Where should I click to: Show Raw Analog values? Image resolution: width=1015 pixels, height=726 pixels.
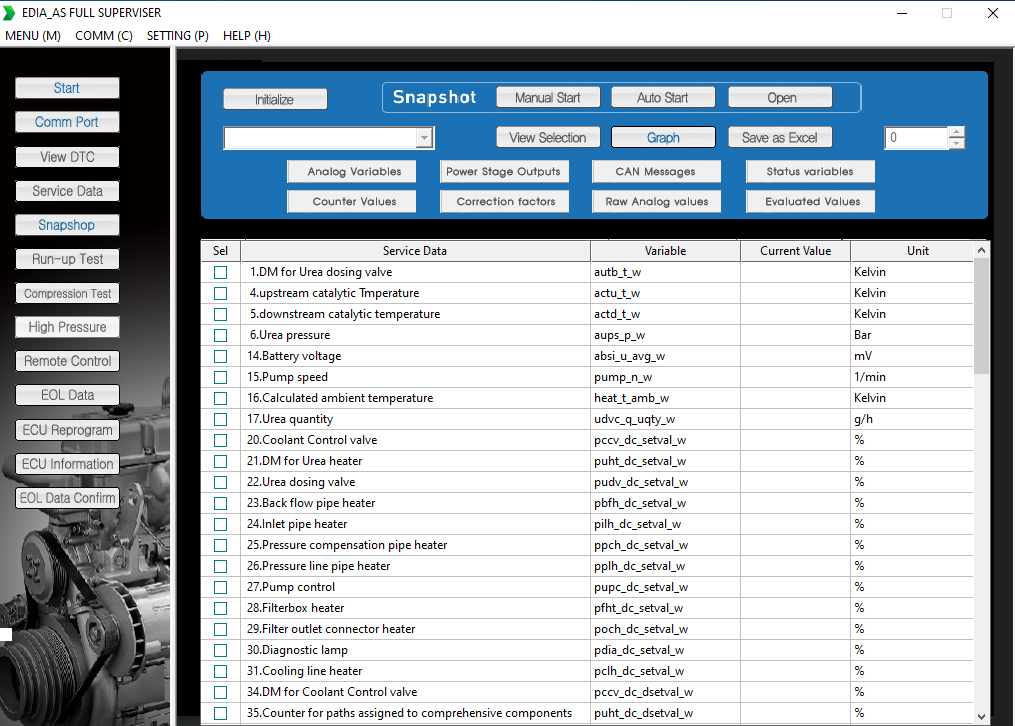pos(656,201)
